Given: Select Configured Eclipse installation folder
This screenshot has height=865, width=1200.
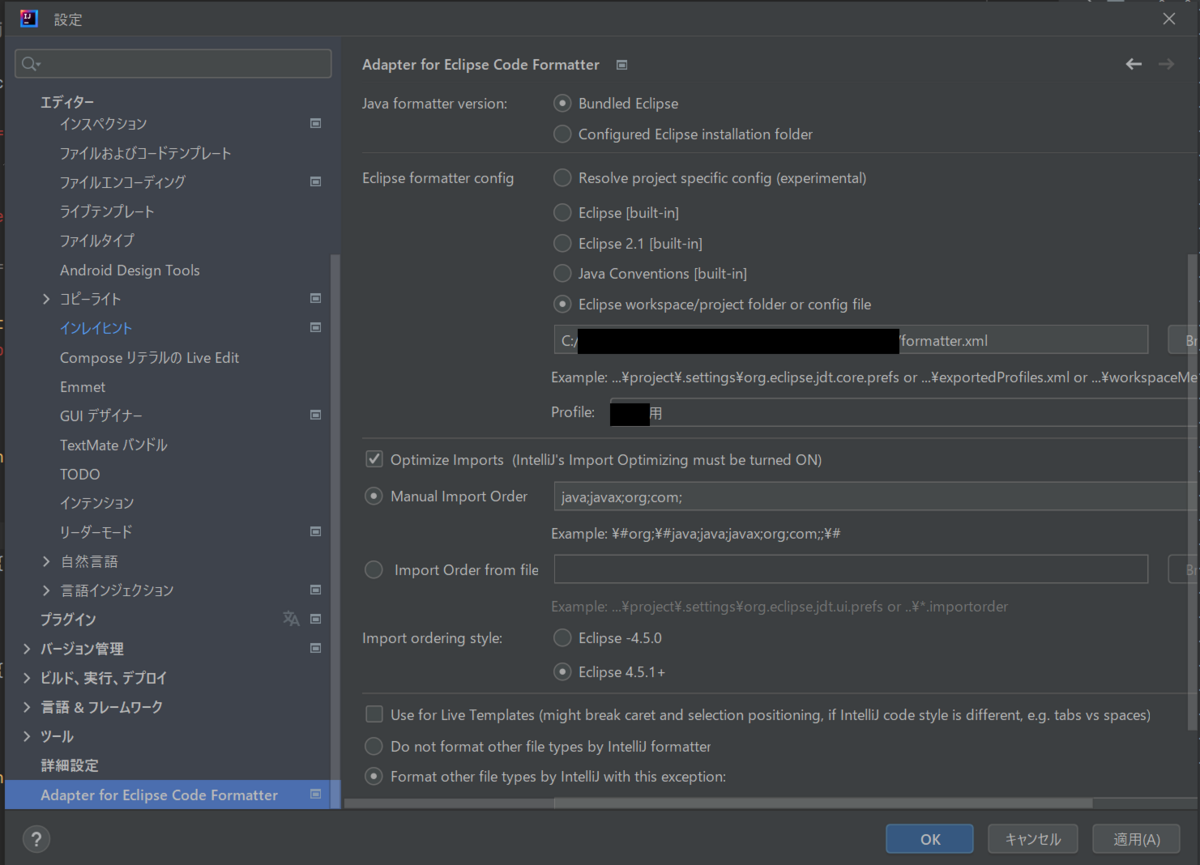Looking at the screenshot, I should pos(563,134).
